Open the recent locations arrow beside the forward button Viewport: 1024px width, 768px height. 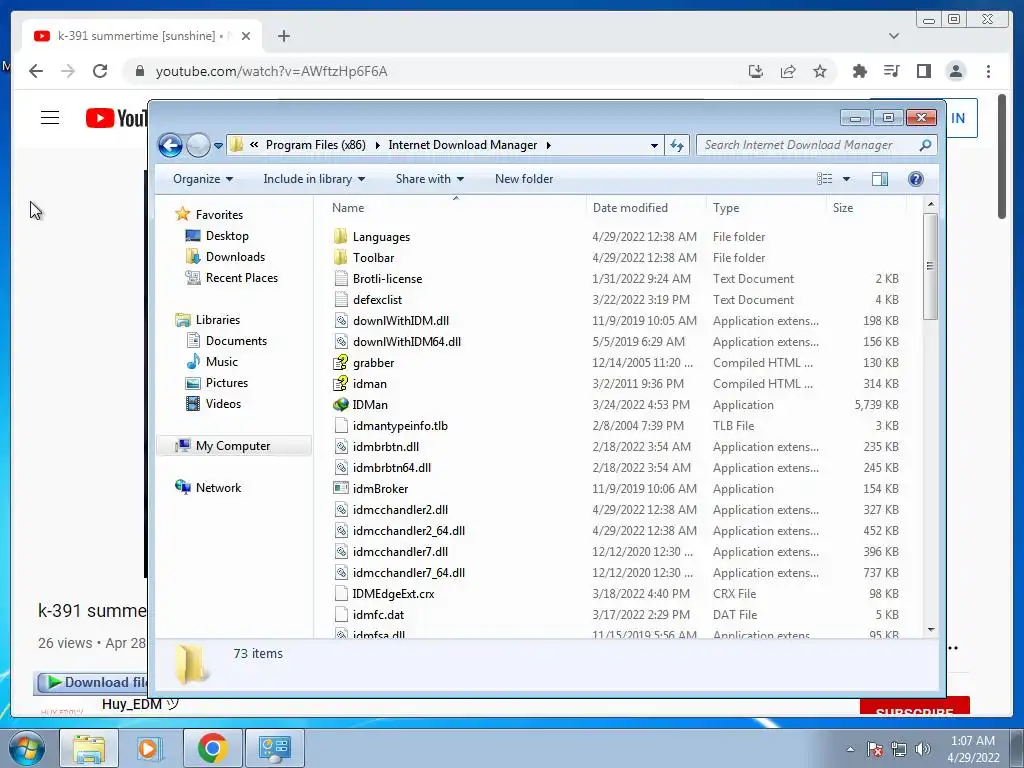click(218, 146)
